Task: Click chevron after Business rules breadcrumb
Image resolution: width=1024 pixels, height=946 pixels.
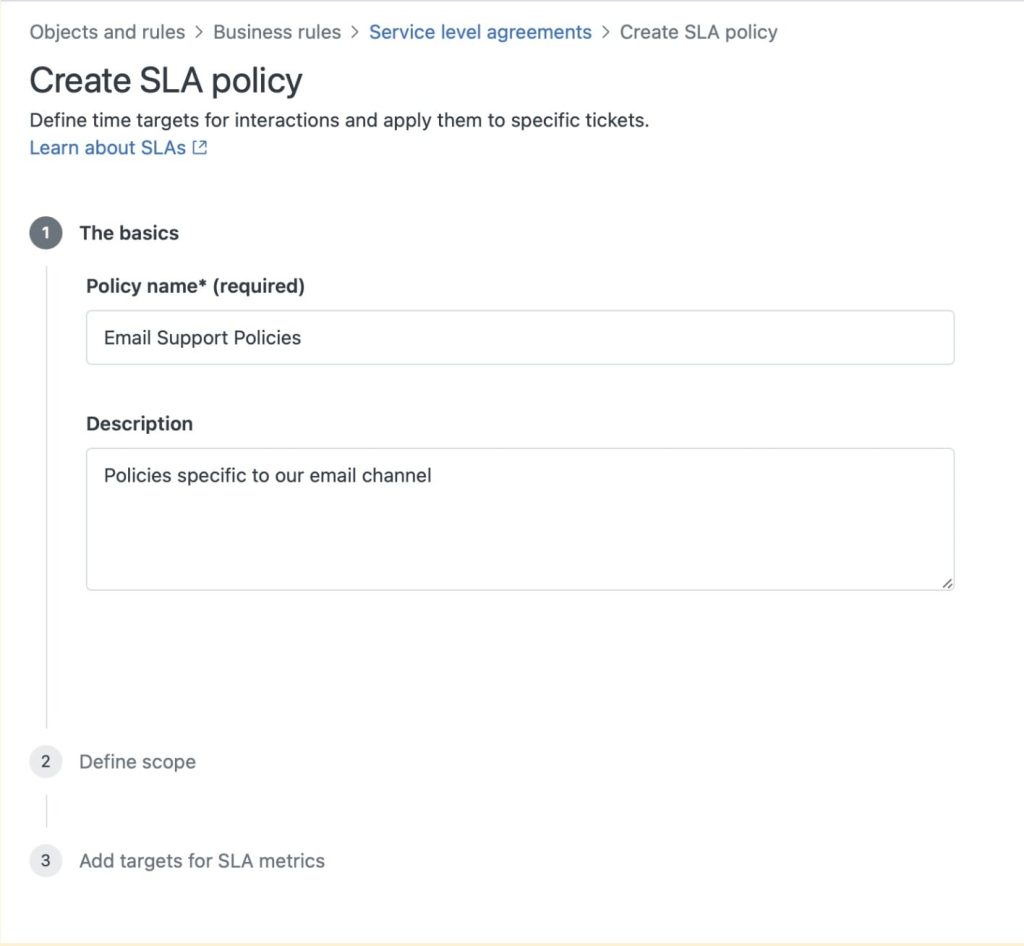Action: (x=355, y=32)
